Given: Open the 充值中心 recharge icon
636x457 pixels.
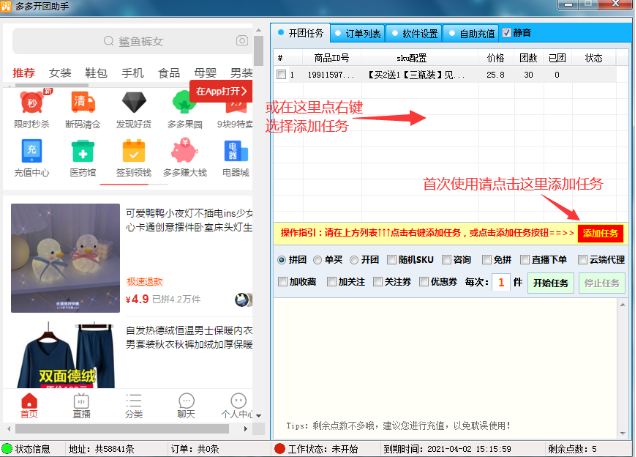Looking at the screenshot, I should (32, 151).
